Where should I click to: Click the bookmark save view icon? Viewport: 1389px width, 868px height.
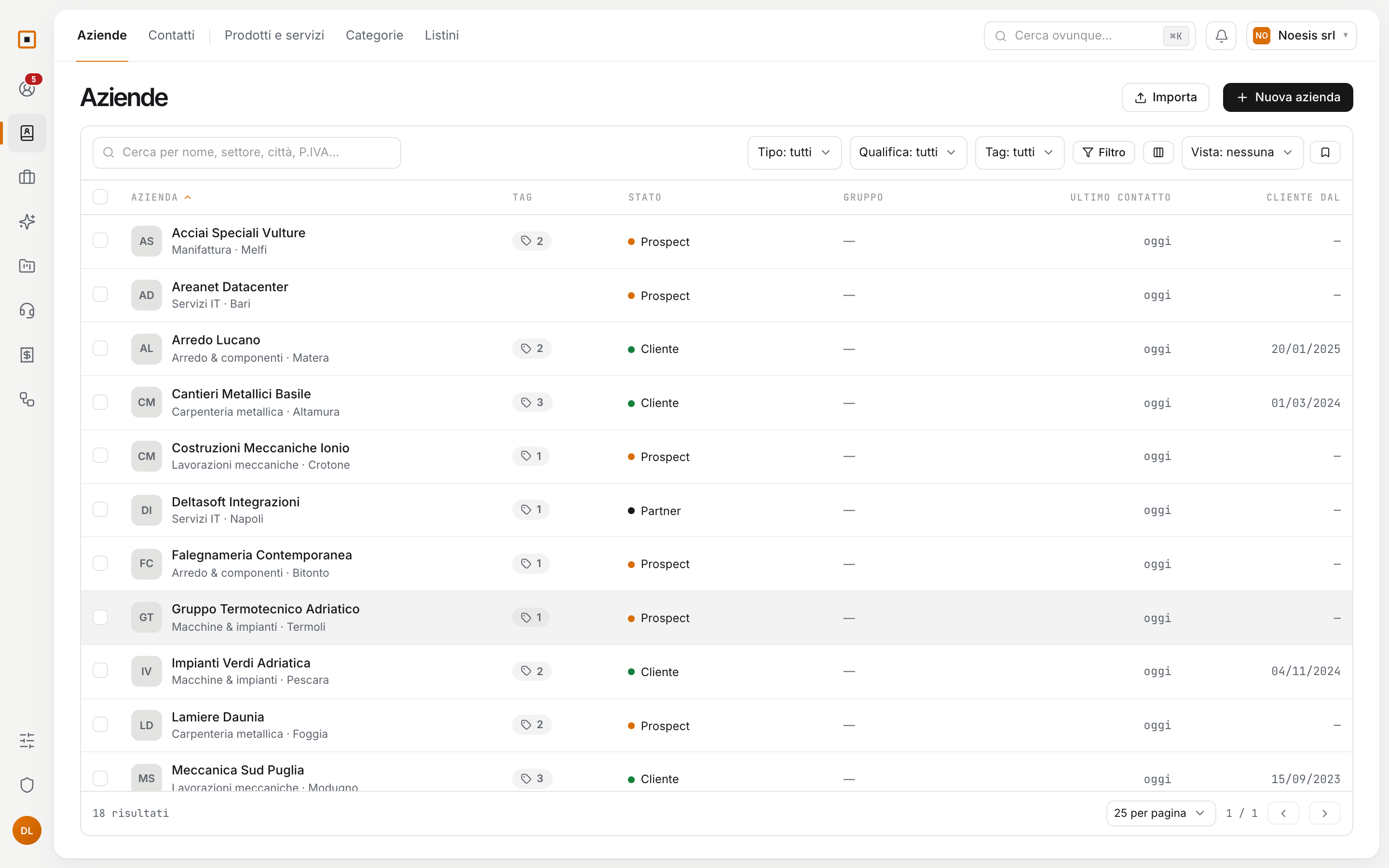pyautogui.click(x=1325, y=152)
